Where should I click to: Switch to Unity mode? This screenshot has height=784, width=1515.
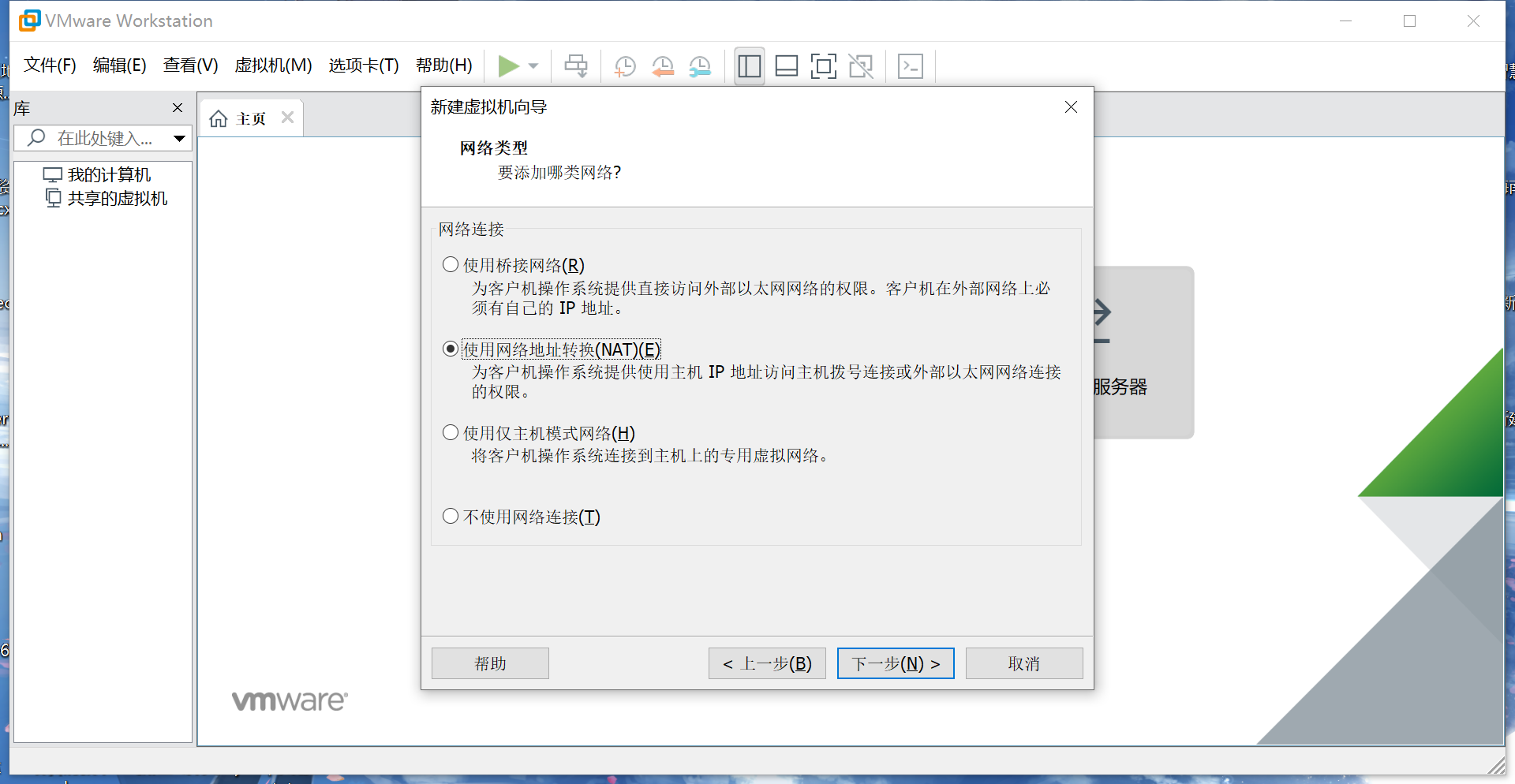861,66
